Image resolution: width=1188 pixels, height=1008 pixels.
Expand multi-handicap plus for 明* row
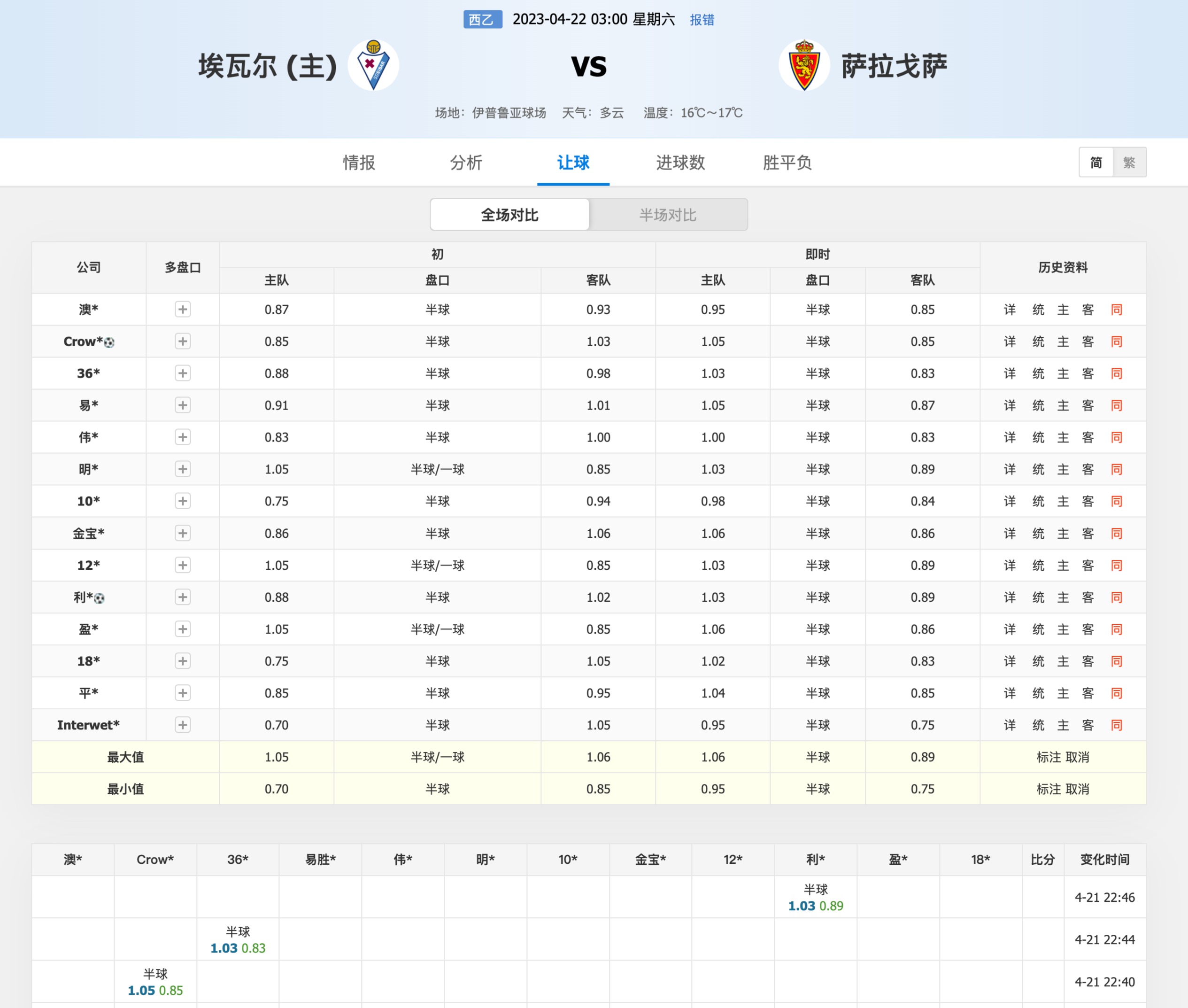point(183,470)
